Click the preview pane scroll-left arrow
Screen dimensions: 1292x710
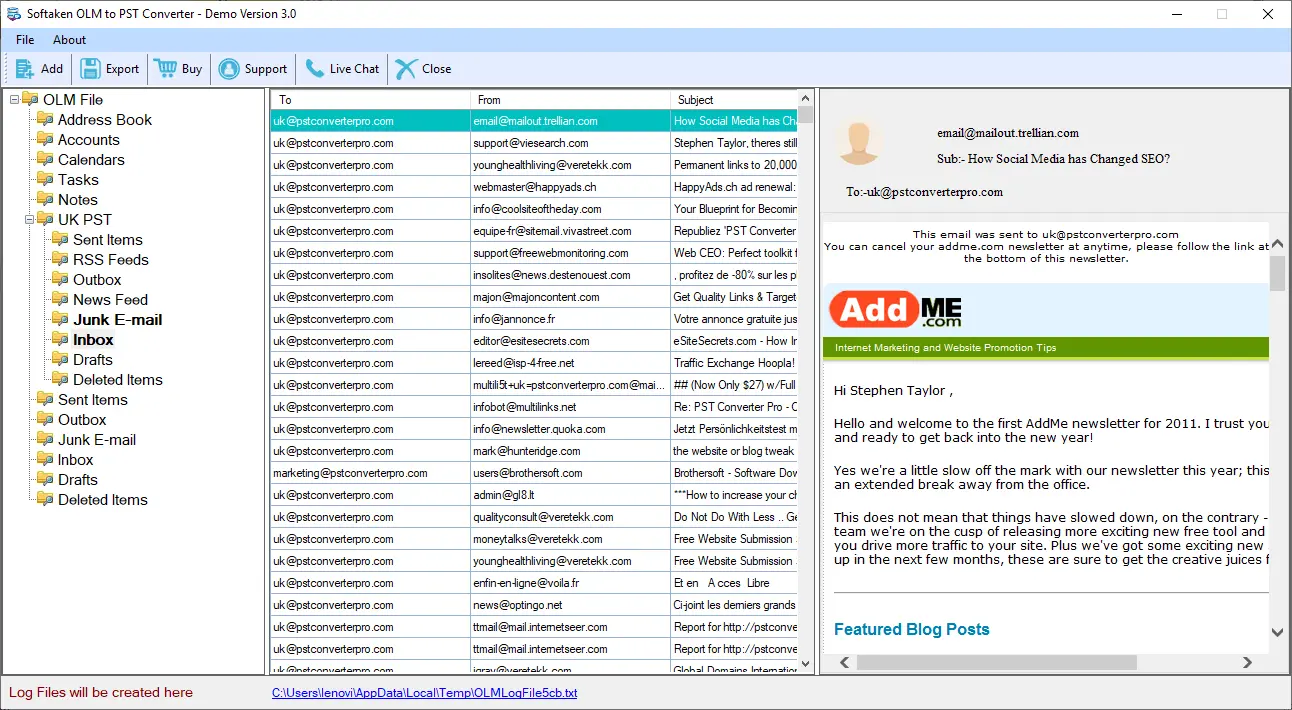pyautogui.click(x=845, y=662)
